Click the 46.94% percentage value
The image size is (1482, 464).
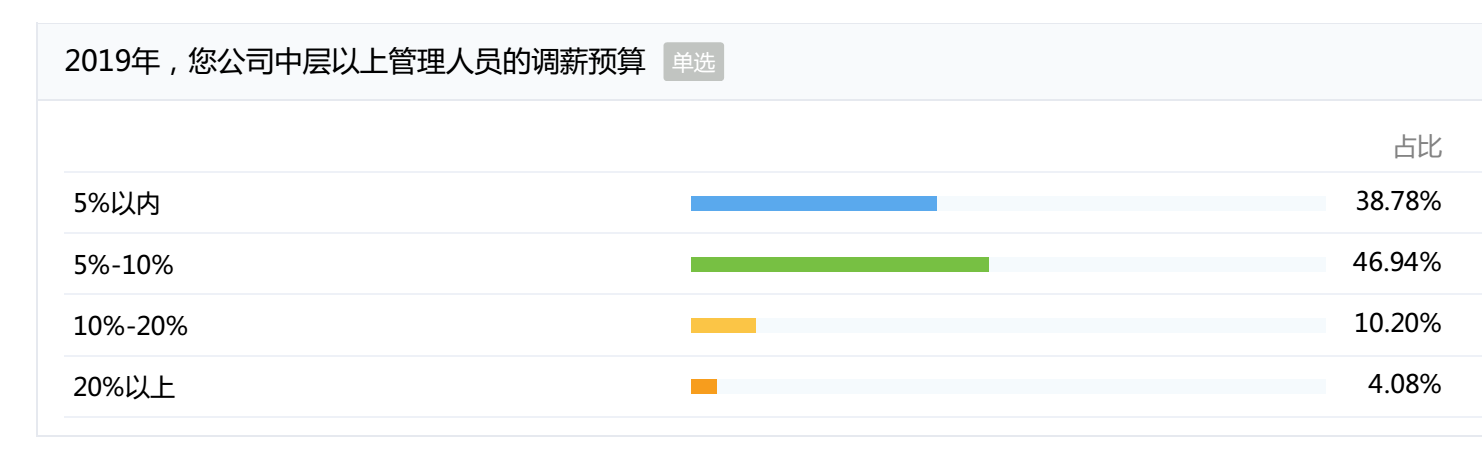click(1398, 263)
